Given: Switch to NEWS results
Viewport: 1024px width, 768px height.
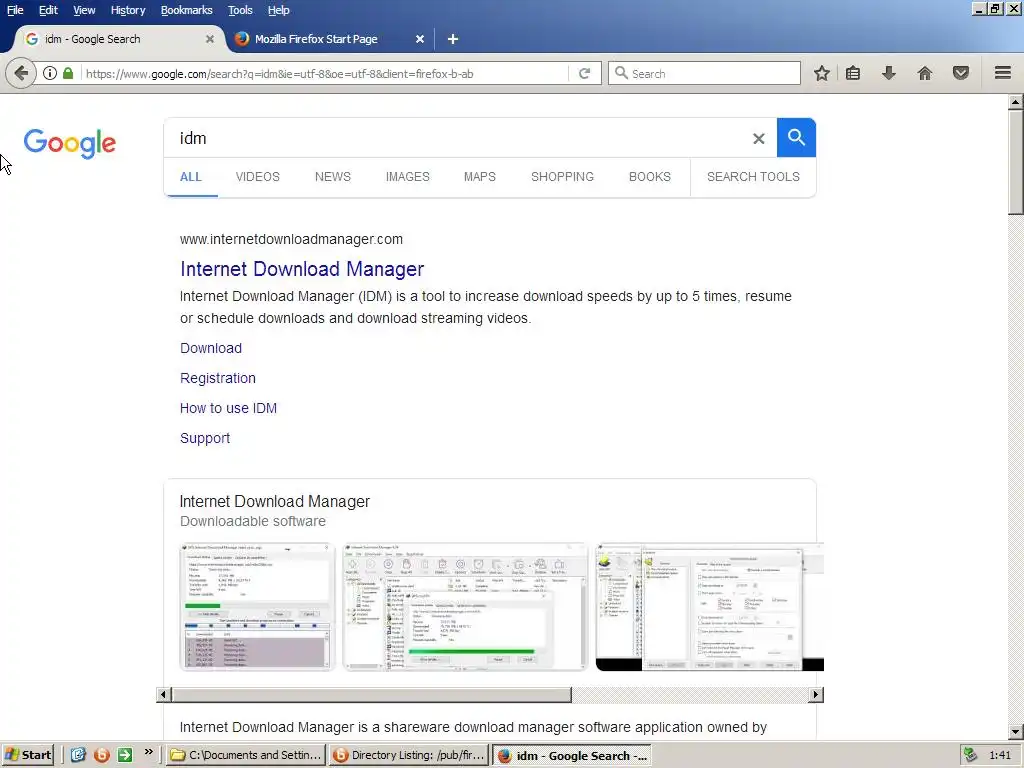Looking at the screenshot, I should [332, 177].
